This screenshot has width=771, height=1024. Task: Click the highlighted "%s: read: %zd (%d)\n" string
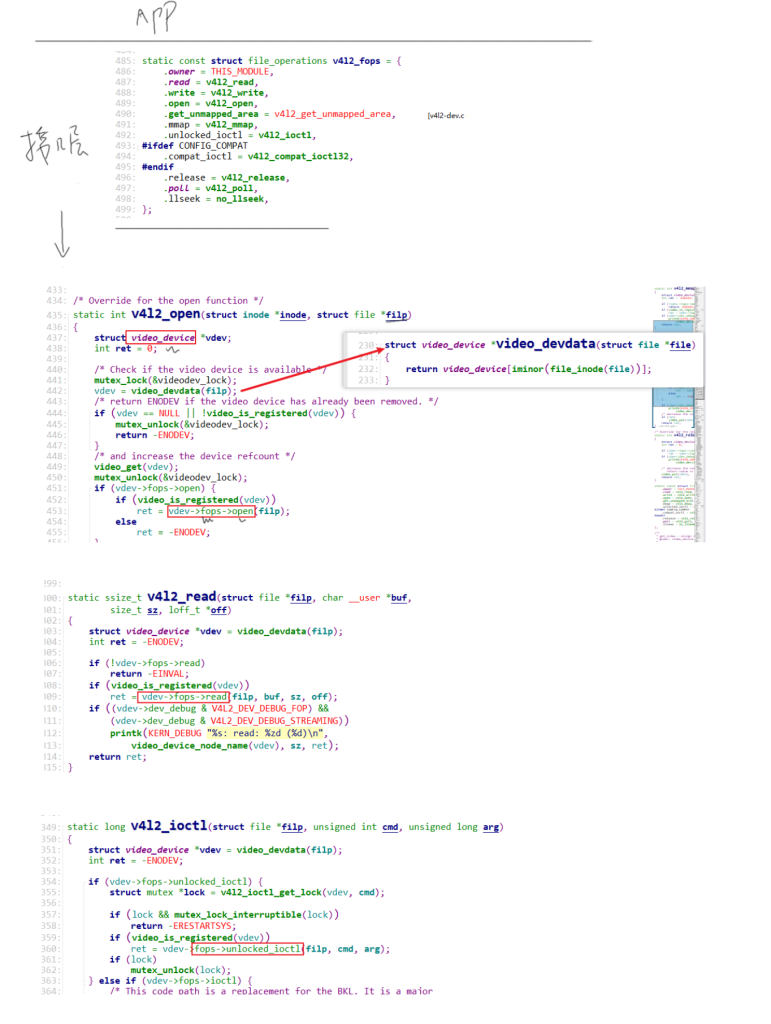pyautogui.click(x=264, y=733)
